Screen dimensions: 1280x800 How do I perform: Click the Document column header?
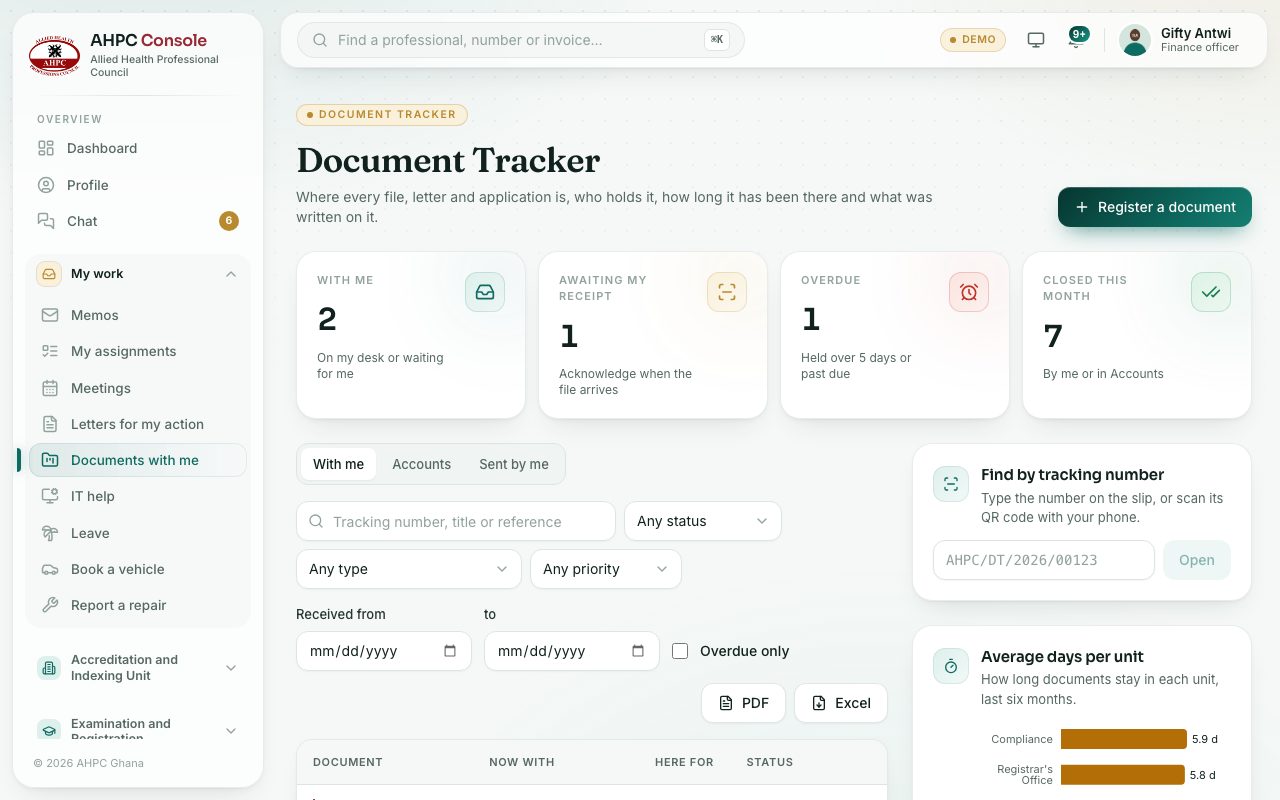pyautogui.click(x=348, y=762)
